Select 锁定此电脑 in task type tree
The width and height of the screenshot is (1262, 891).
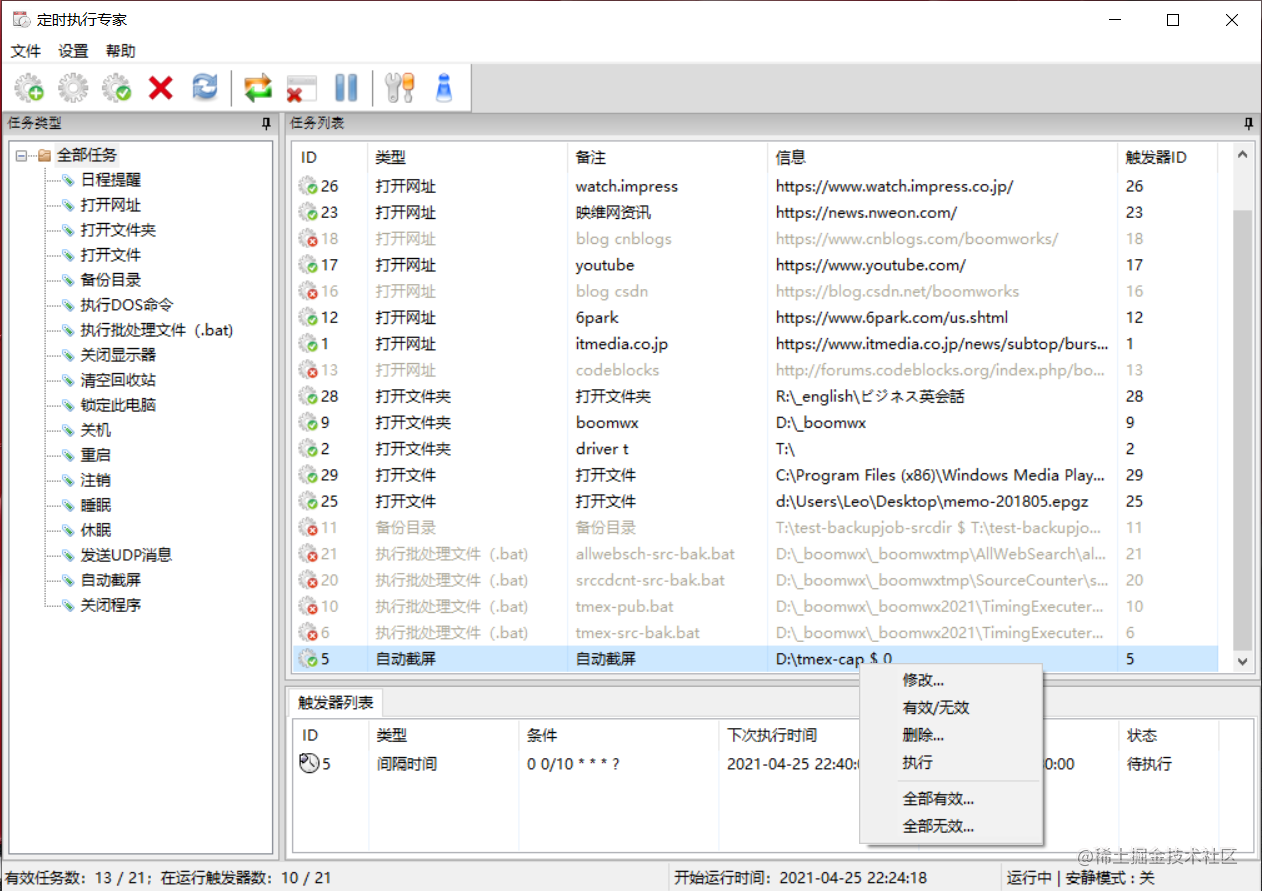click(118, 405)
